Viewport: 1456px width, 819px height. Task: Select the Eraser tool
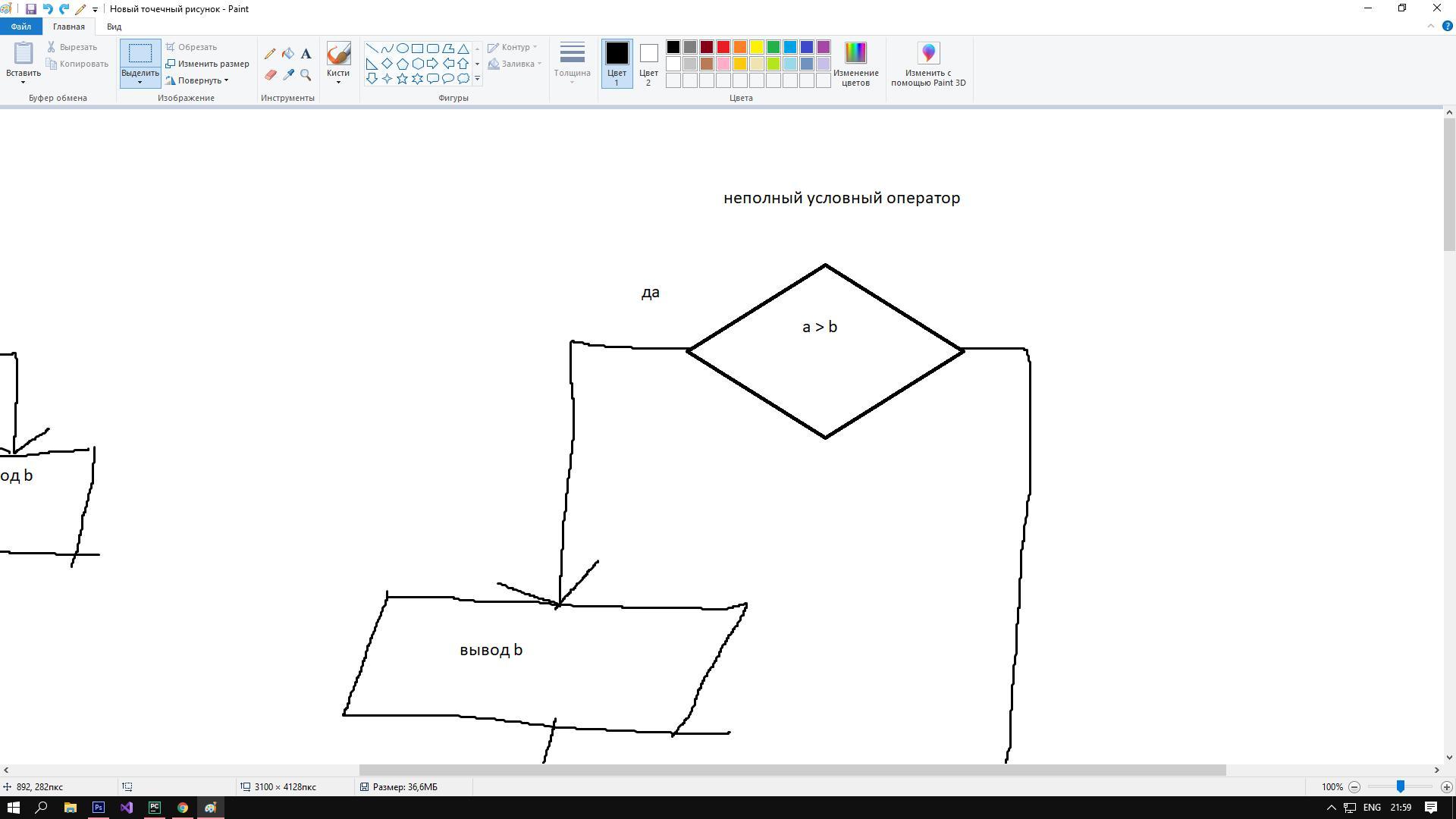coord(270,75)
